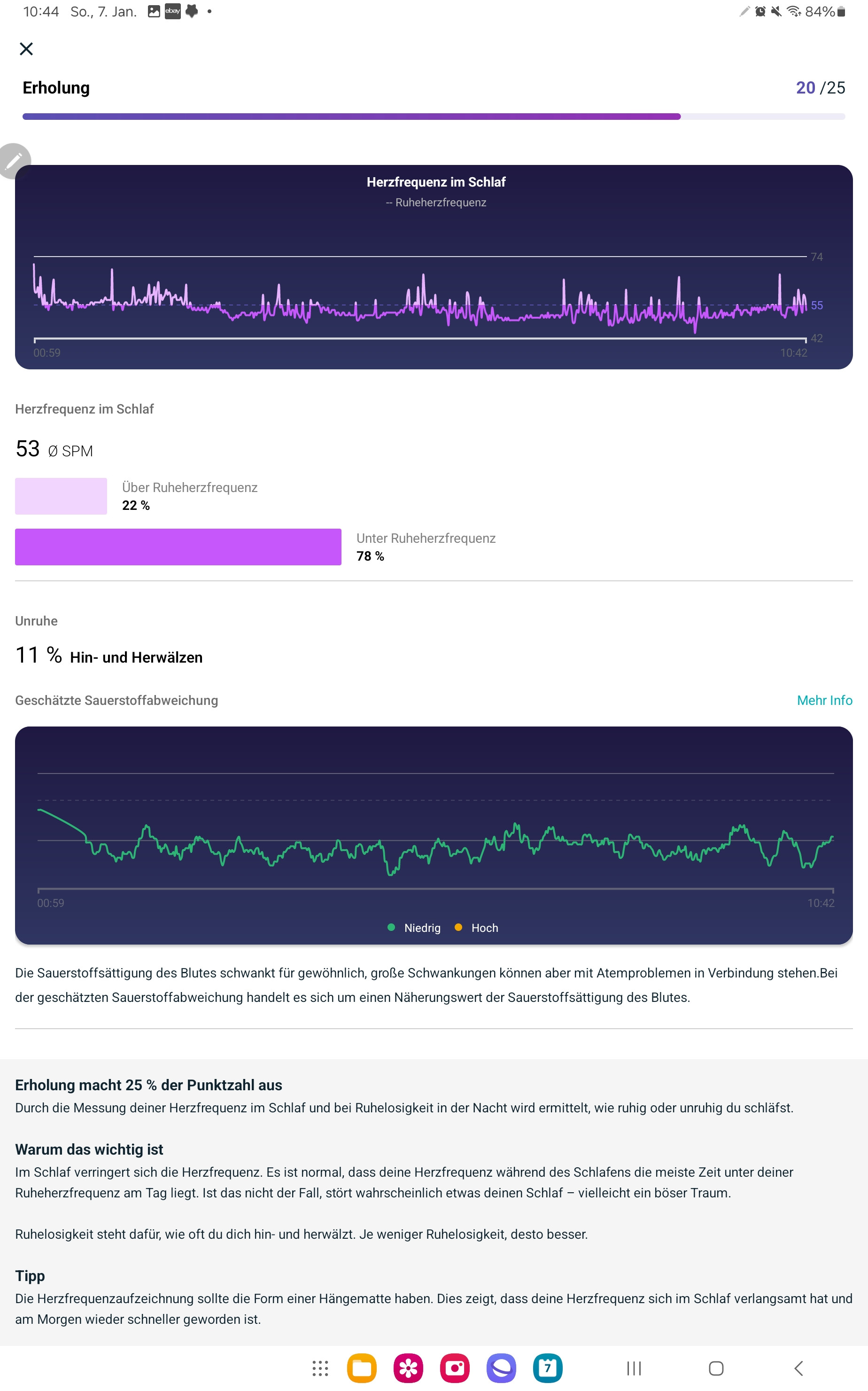Go to the home screen button
The image size is (868, 1391).
pyautogui.click(x=716, y=1368)
